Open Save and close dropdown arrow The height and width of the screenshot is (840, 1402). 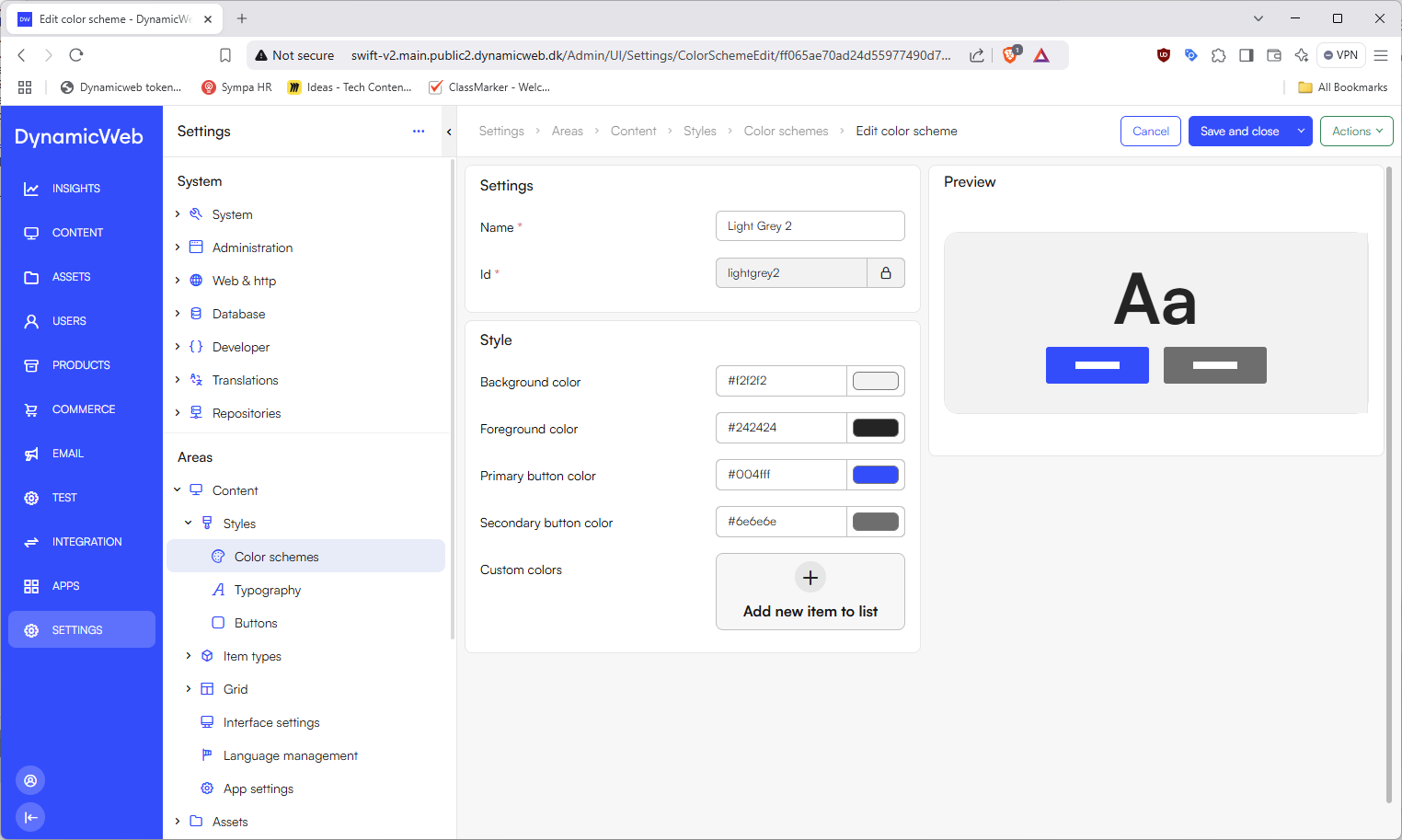(x=1301, y=132)
